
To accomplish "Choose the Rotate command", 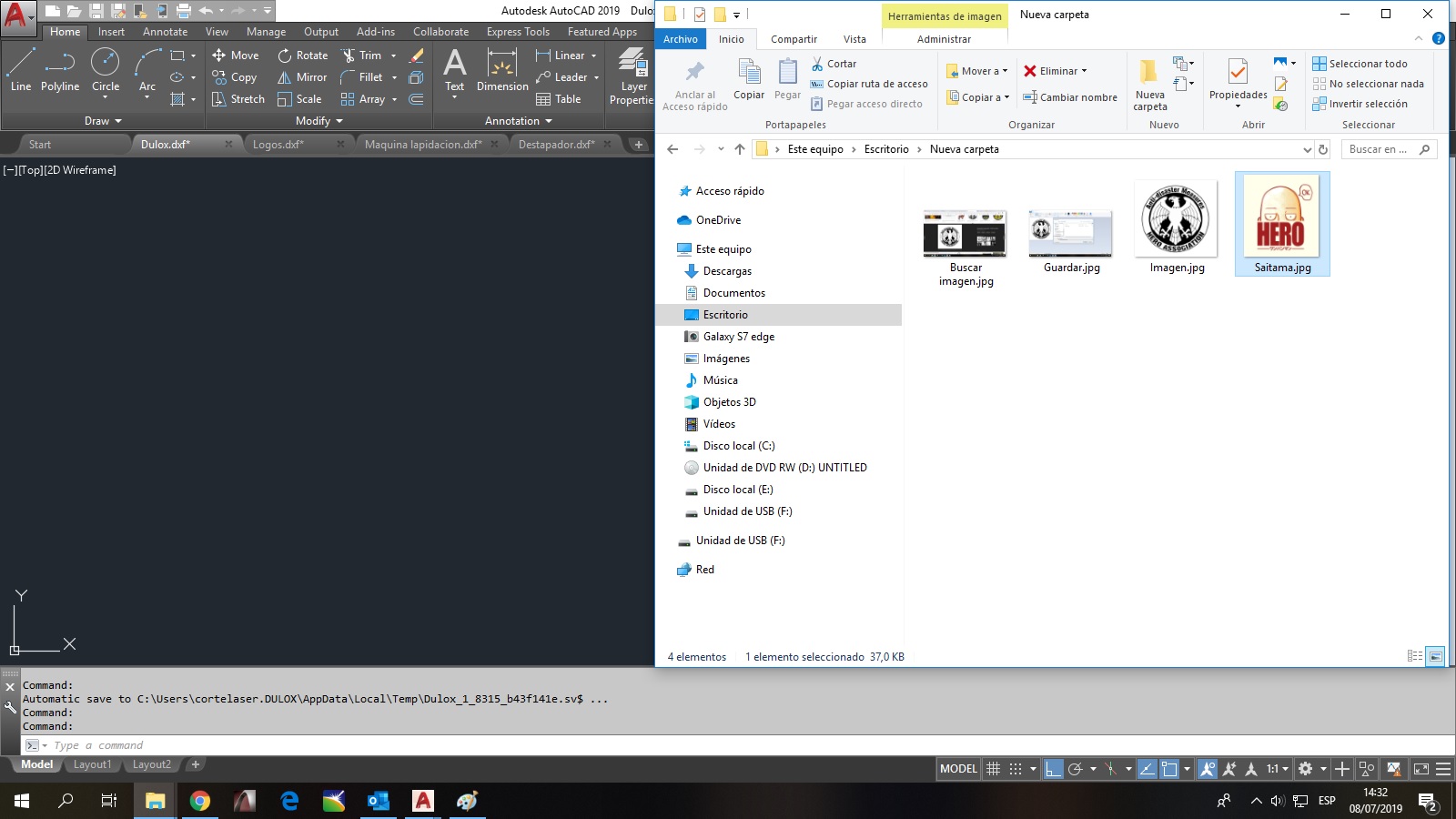I will (x=303, y=56).
